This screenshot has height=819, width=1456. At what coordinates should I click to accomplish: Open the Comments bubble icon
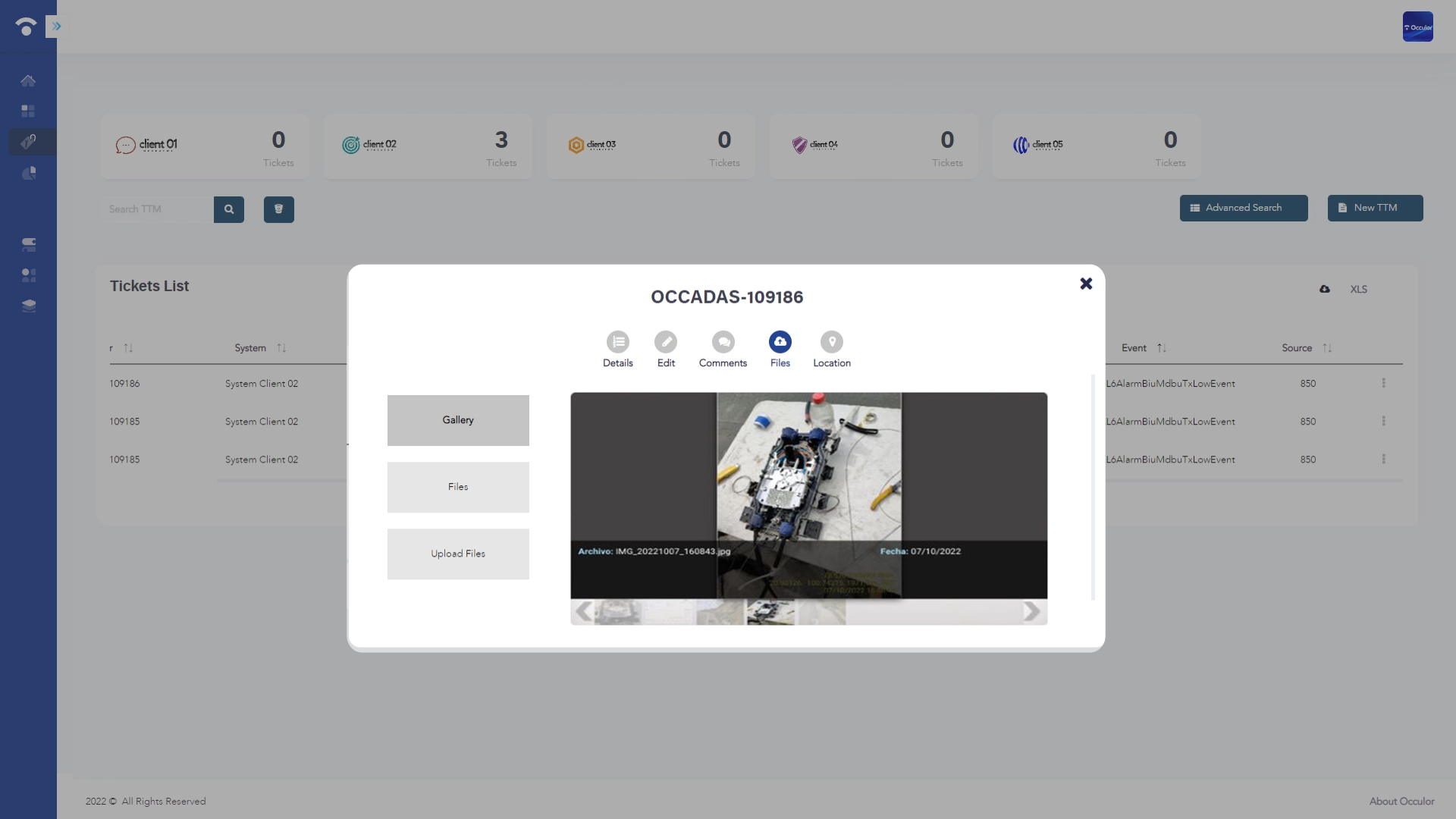pyautogui.click(x=723, y=342)
